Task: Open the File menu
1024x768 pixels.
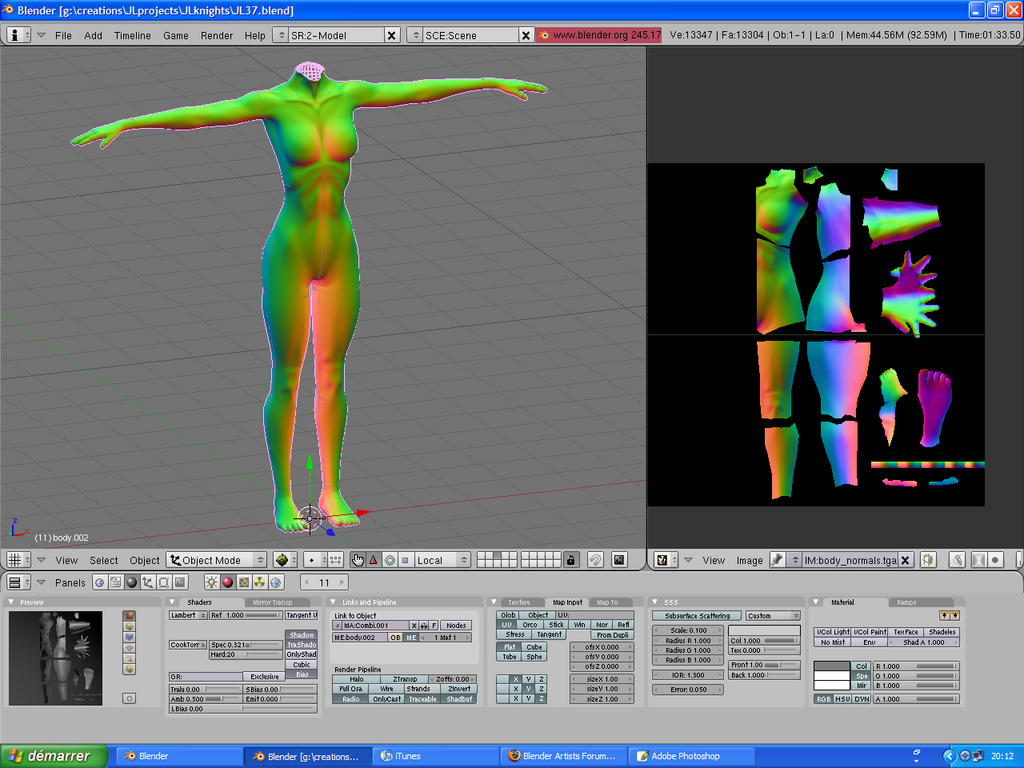Action: tap(63, 35)
